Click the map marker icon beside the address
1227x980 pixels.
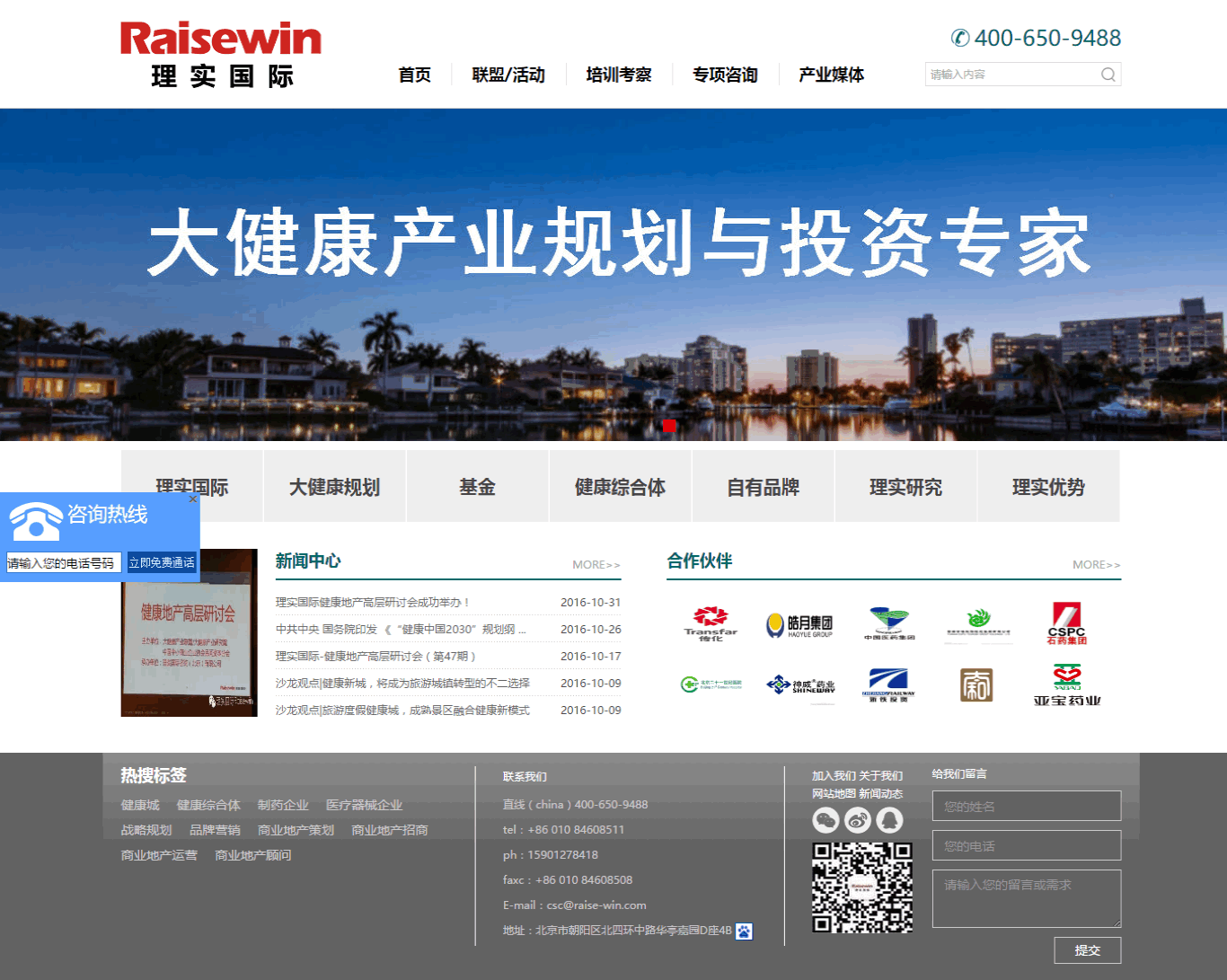point(743,931)
